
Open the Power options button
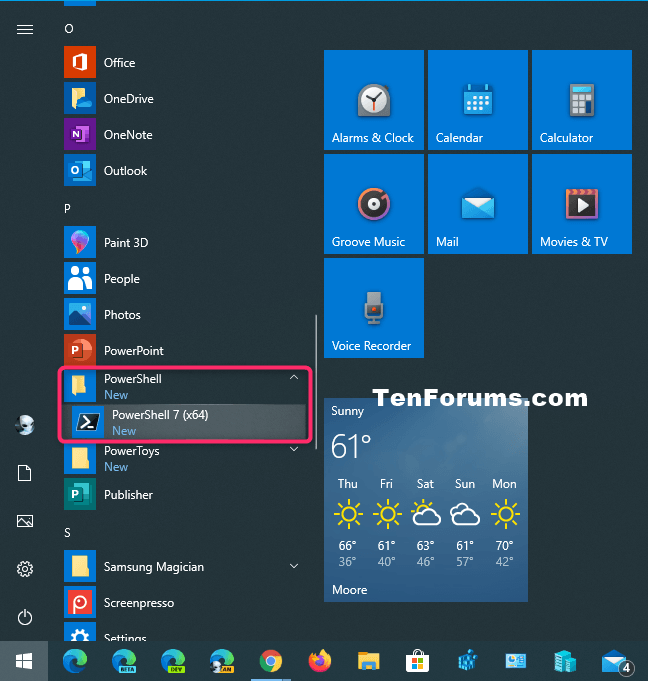pos(25,617)
